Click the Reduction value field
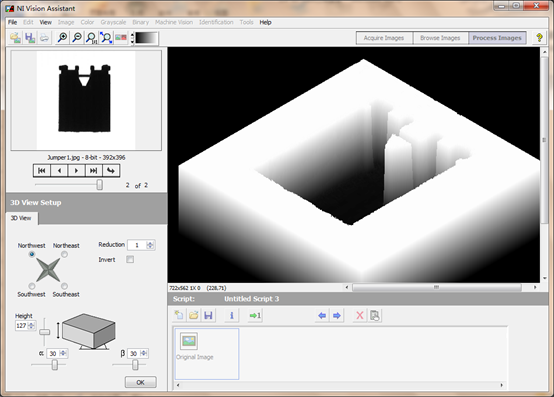This screenshot has width=554, height=397. [x=137, y=245]
